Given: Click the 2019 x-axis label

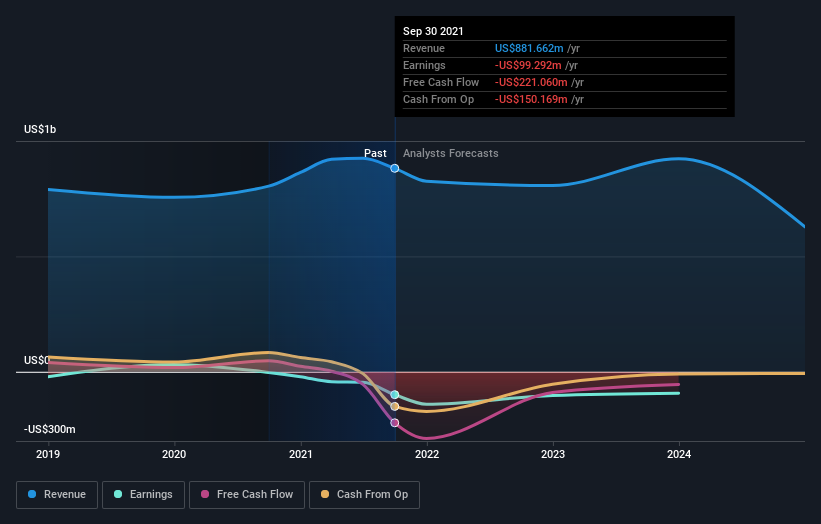Looking at the screenshot, I should (48, 454).
